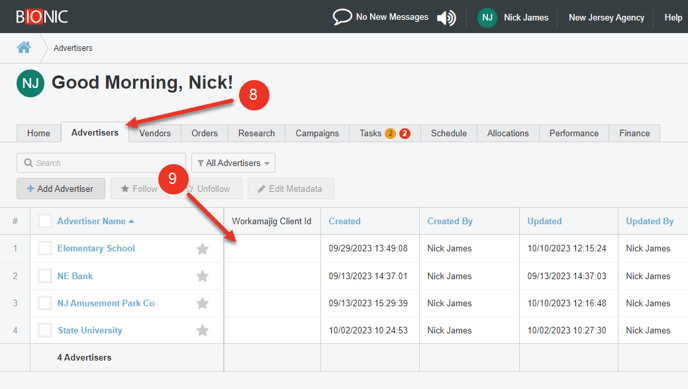The image size is (688, 389).
Task: View the Performance tab
Action: pyautogui.click(x=574, y=133)
